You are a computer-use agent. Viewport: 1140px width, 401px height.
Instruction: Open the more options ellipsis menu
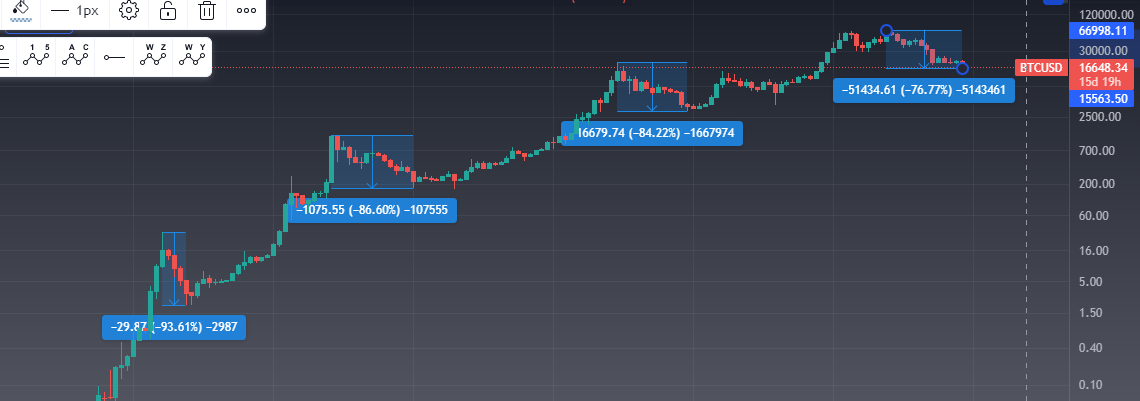tap(246, 12)
